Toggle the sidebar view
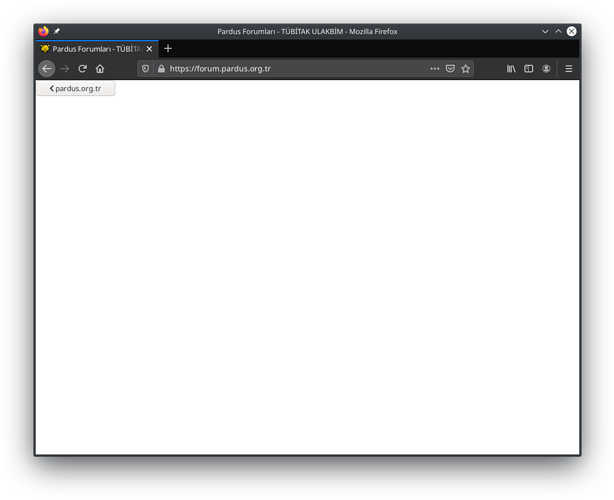Viewport: 614px width, 500px height. [529, 69]
